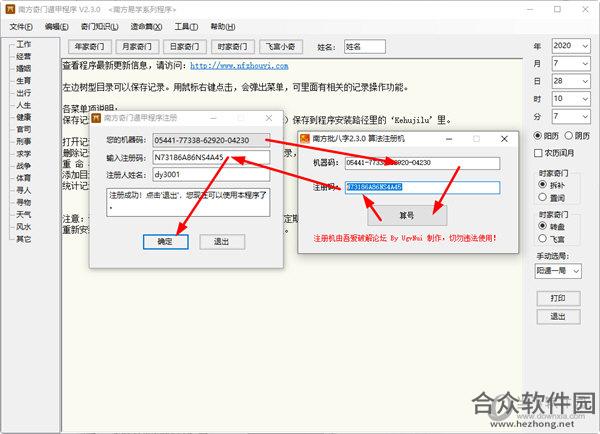Select the 婚姻 tree item
Image resolution: width=600 pixels, height=434 pixels.
(24, 69)
